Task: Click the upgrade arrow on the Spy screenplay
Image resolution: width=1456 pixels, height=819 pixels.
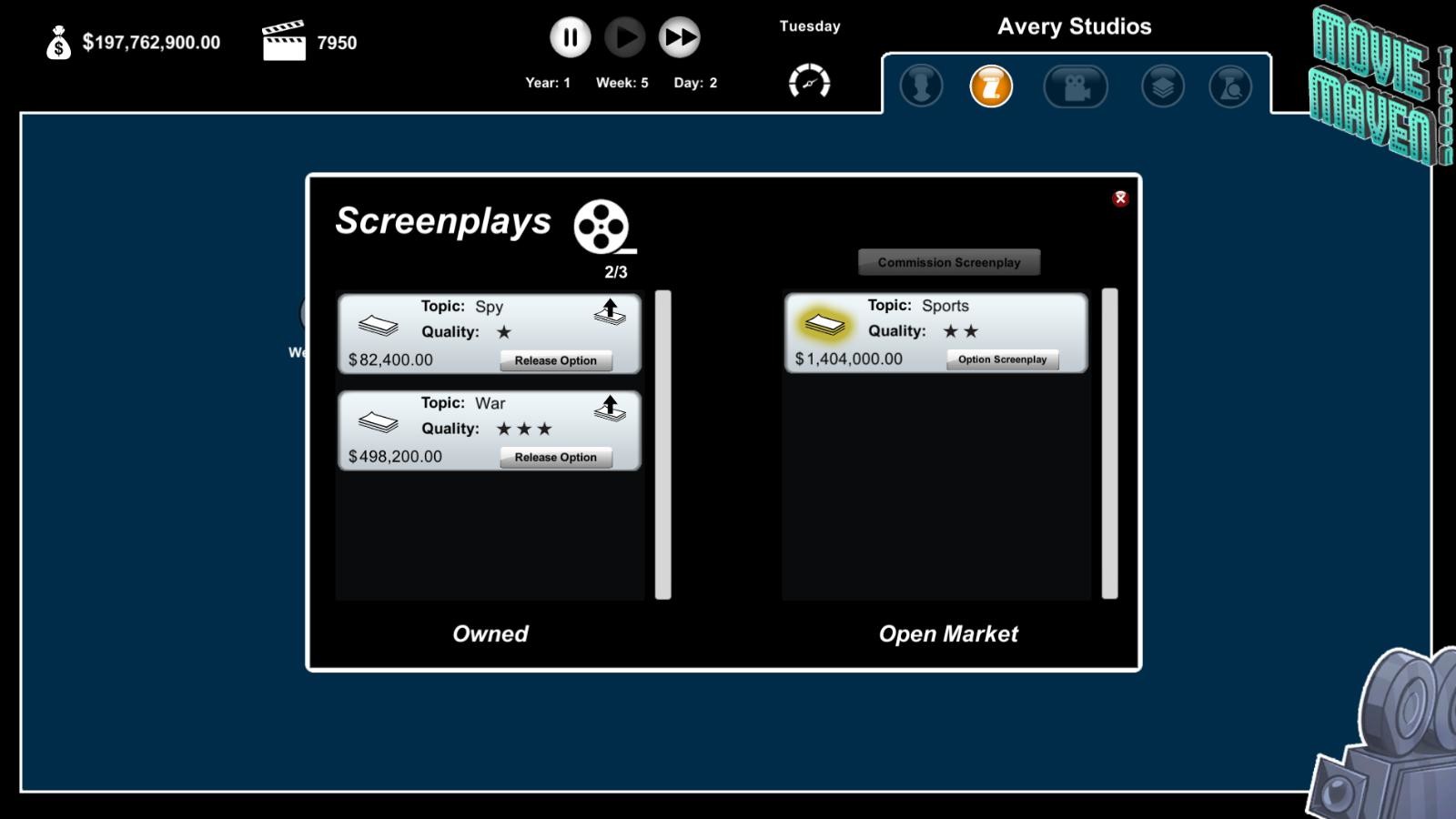Action: [x=609, y=312]
